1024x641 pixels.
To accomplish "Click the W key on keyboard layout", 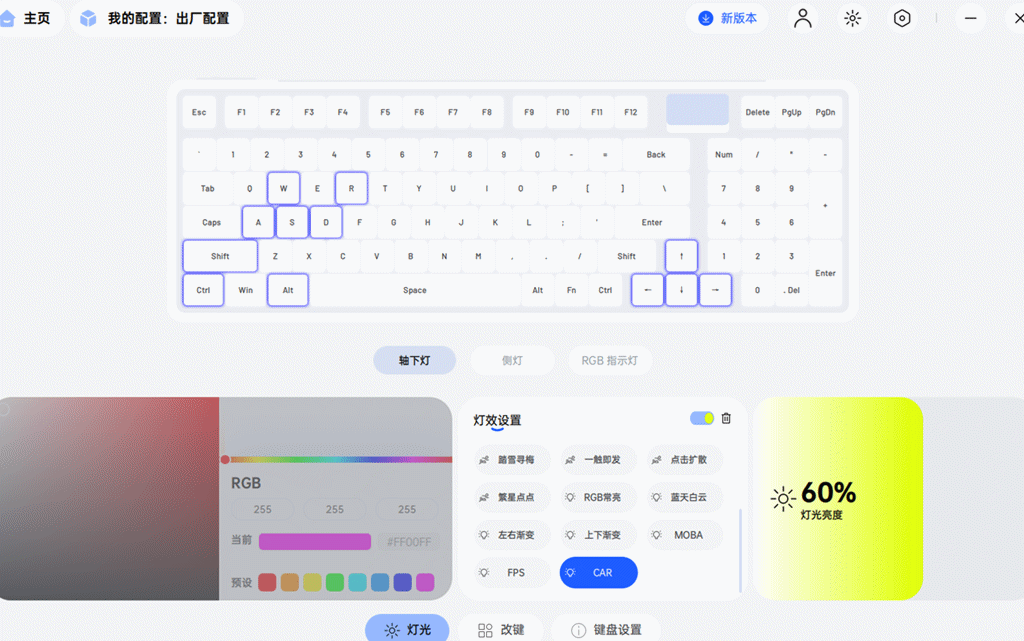I will click(284, 188).
